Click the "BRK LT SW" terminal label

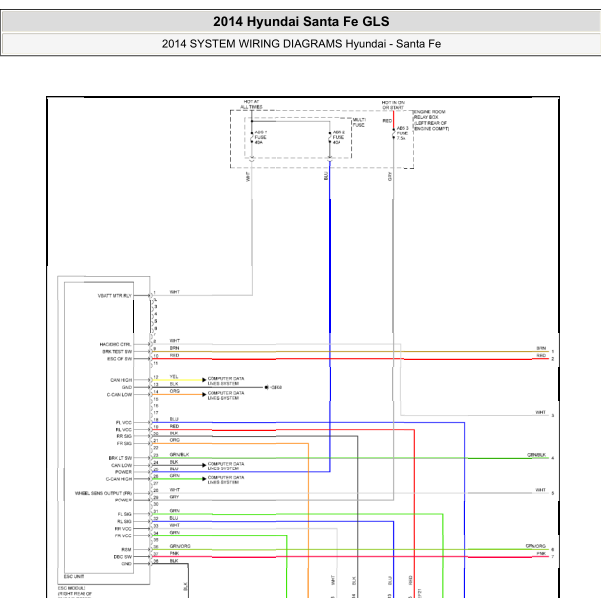point(120,458)
